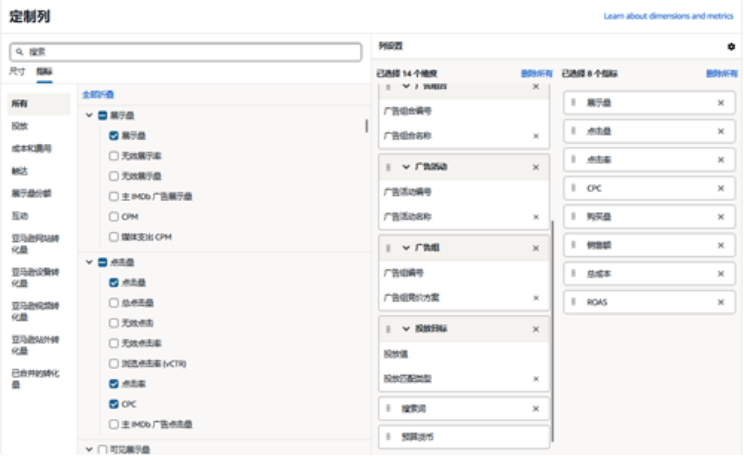This screenshot has width=744, height=456.
Task: Click the metrics tree vertical scrollbar
Action: click(366, 126)
